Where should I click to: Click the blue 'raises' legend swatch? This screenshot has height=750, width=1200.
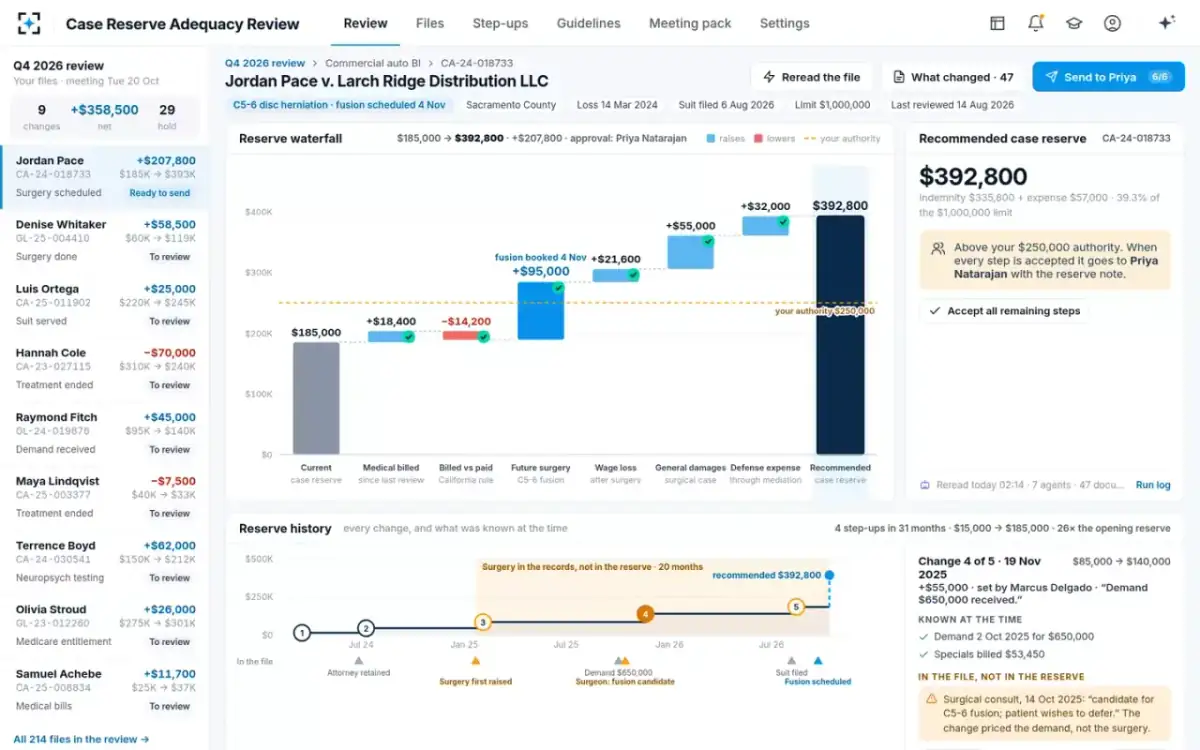click(711, 139)
